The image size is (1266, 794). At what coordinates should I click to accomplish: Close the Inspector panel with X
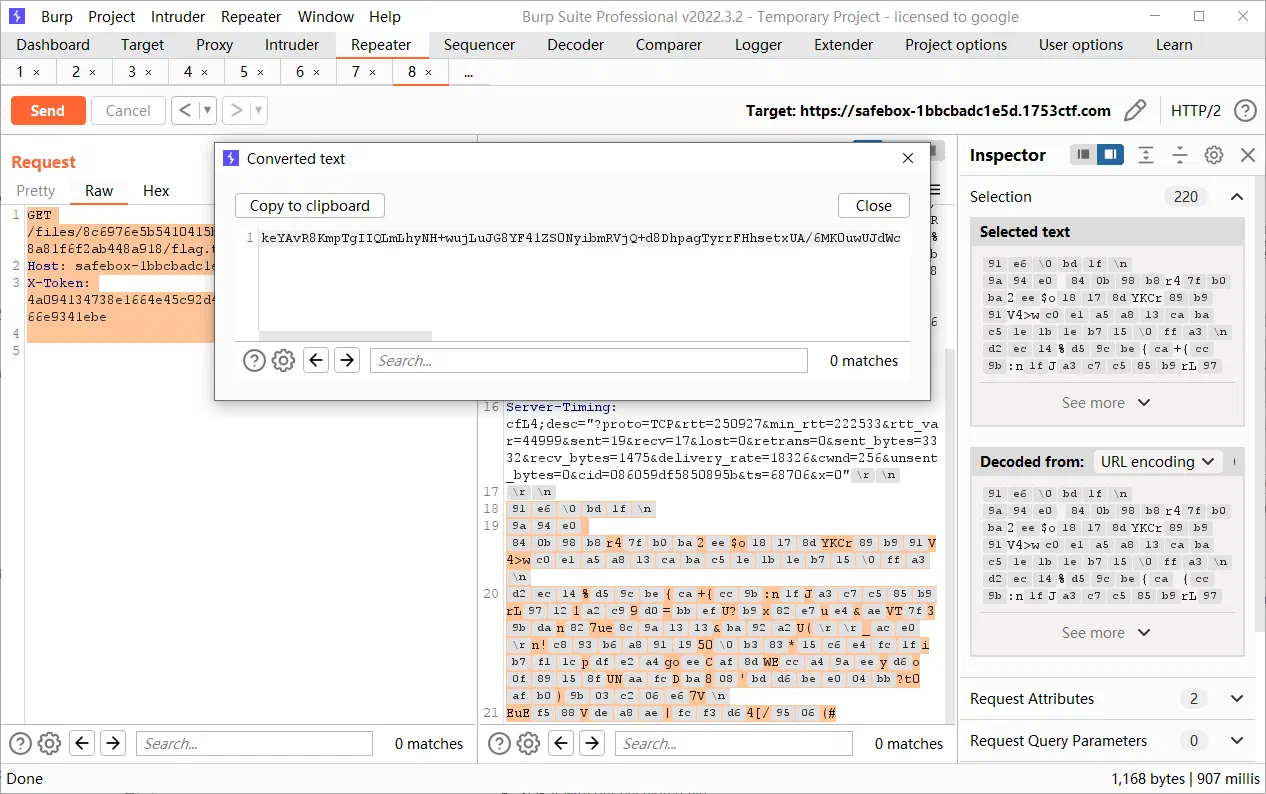(1247, 155)
